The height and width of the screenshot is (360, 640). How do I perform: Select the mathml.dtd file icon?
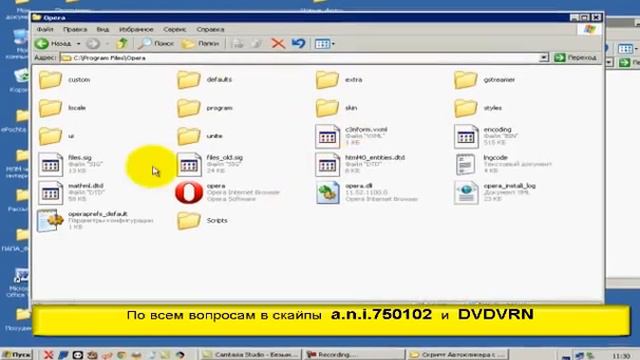pyautogui.click(x=50, y=193)
